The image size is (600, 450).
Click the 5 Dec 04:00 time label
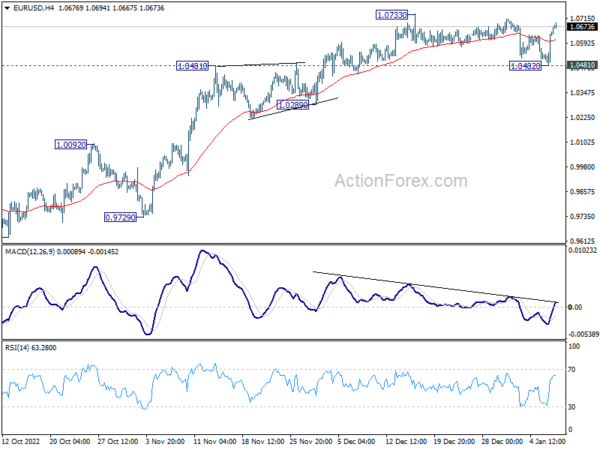click(x=357, y=441)
